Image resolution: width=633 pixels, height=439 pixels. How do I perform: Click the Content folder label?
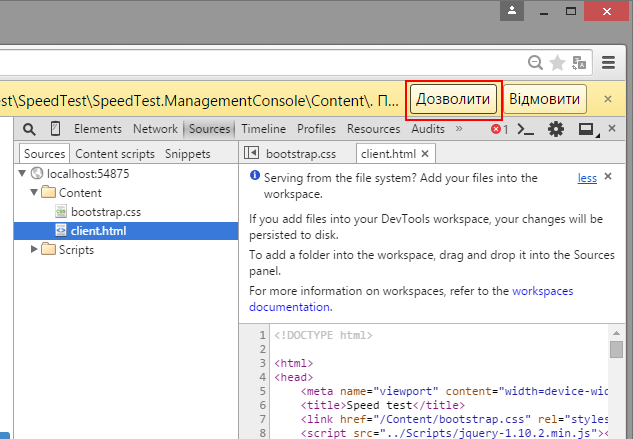80,193
